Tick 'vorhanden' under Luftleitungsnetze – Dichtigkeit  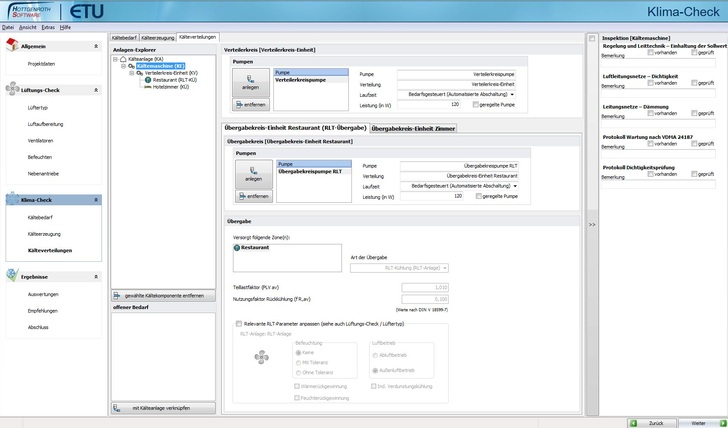point(650,83)
